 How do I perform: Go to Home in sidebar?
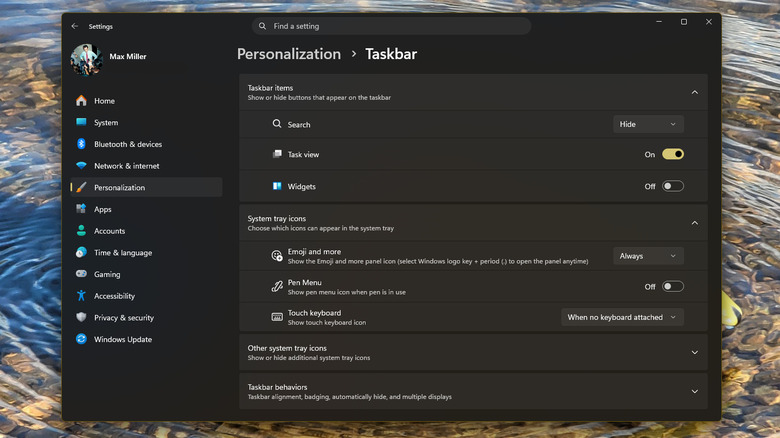tap(146, 101)
